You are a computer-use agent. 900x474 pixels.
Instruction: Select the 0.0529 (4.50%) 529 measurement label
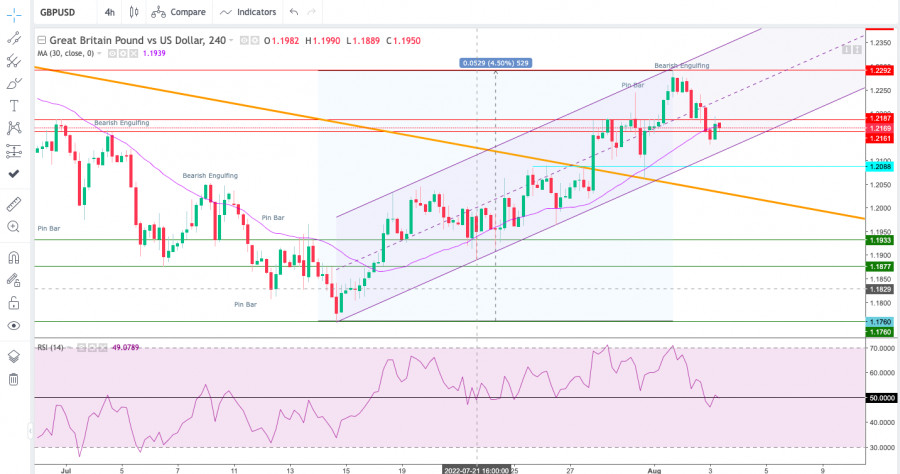tap(496, 63)
